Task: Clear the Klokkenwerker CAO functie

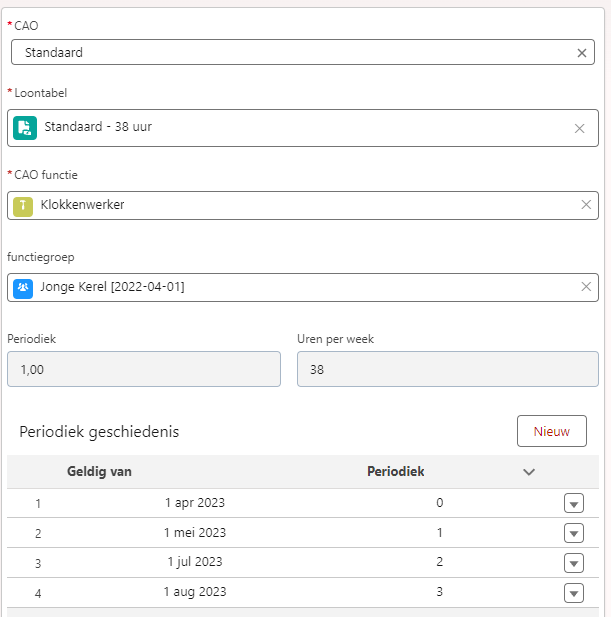Action: 586,204
